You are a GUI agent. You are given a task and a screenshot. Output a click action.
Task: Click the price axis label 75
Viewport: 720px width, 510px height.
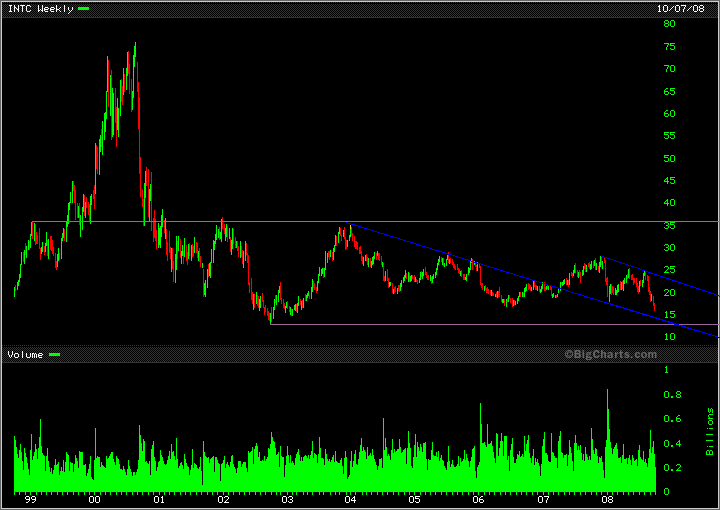(669, 46)
